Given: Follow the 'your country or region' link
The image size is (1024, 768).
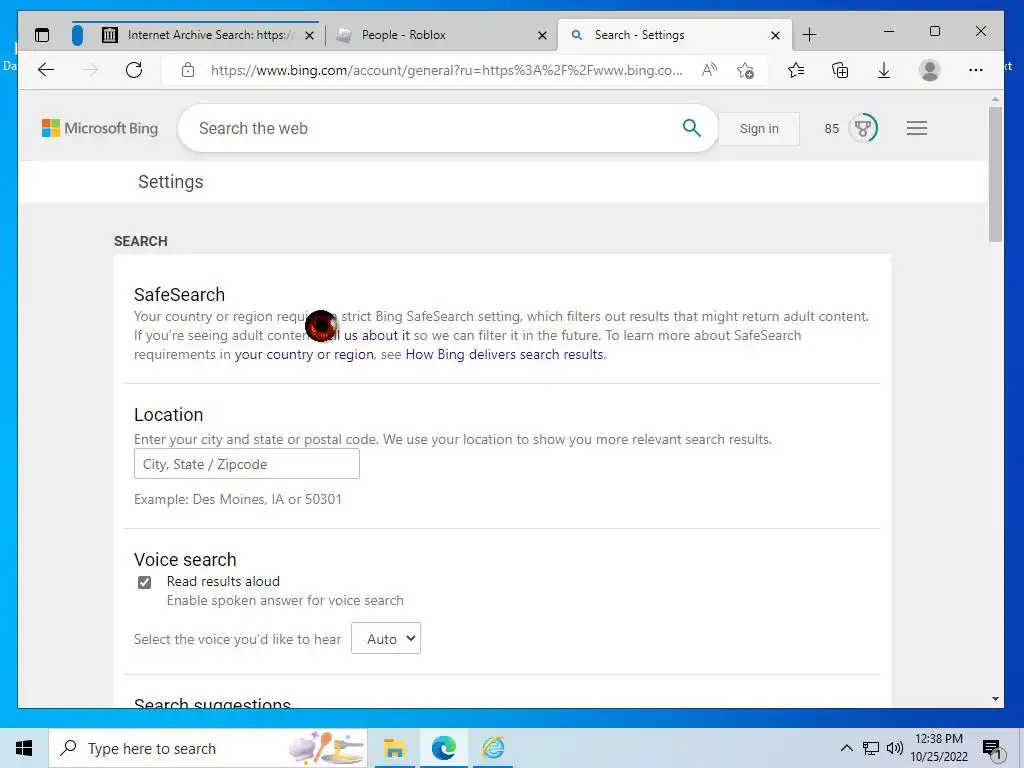Looking at the screenshot, I should 304,355.
